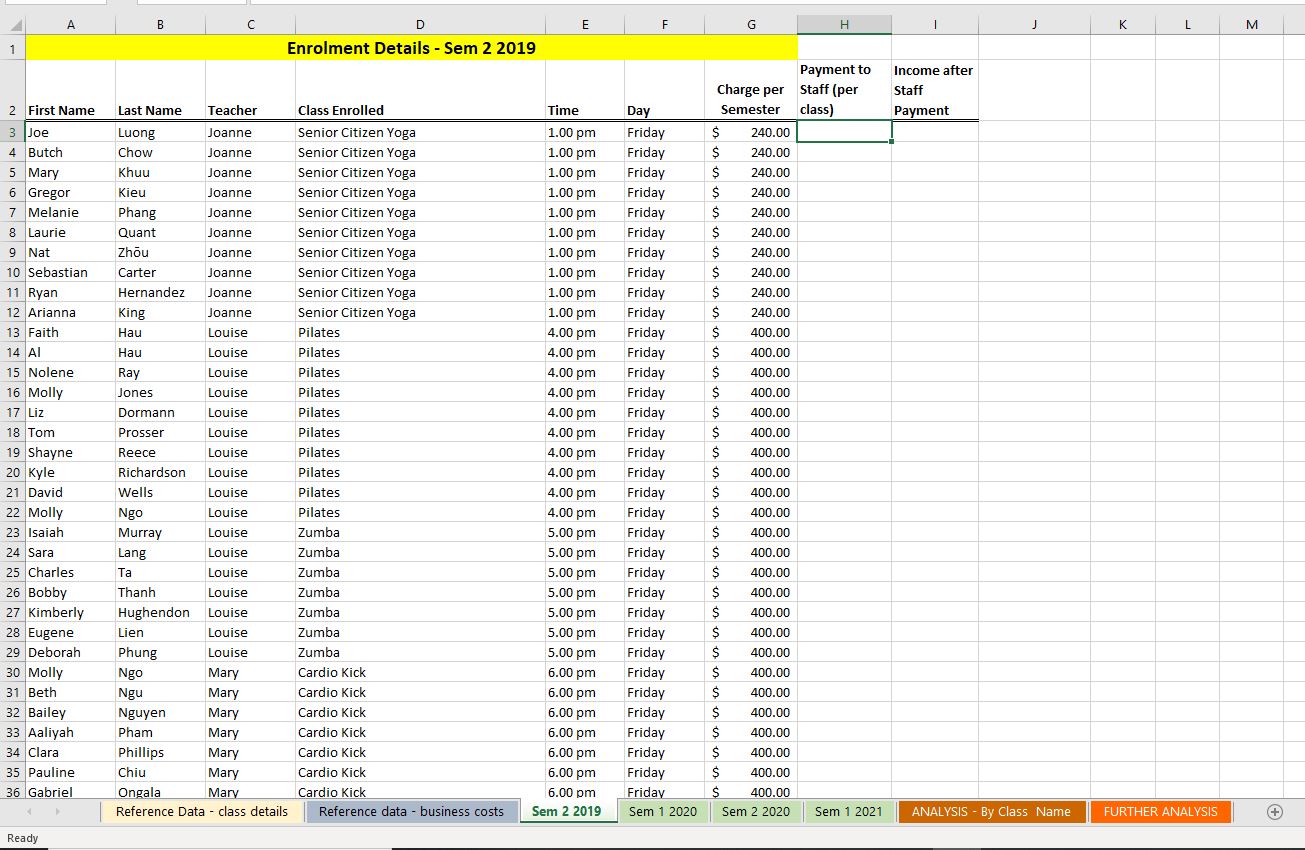1305x850 pixels.
Task: Select the last name cell Lang
Action: coord(160,552)
